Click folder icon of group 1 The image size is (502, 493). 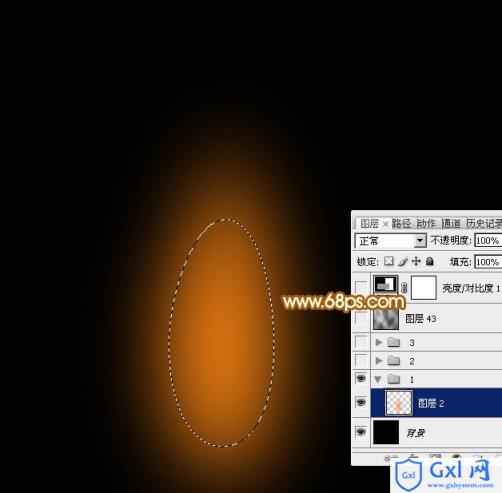394,379
